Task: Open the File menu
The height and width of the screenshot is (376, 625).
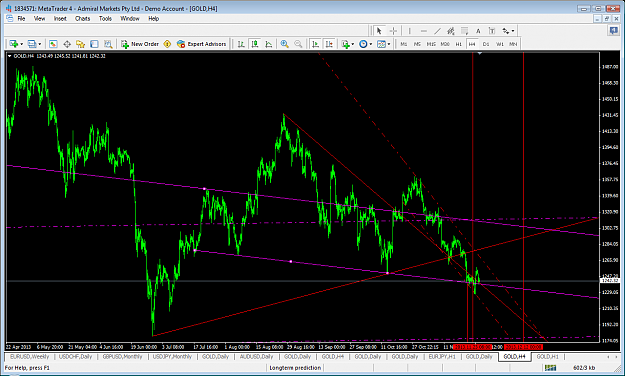Action: (x=21, y=18)
